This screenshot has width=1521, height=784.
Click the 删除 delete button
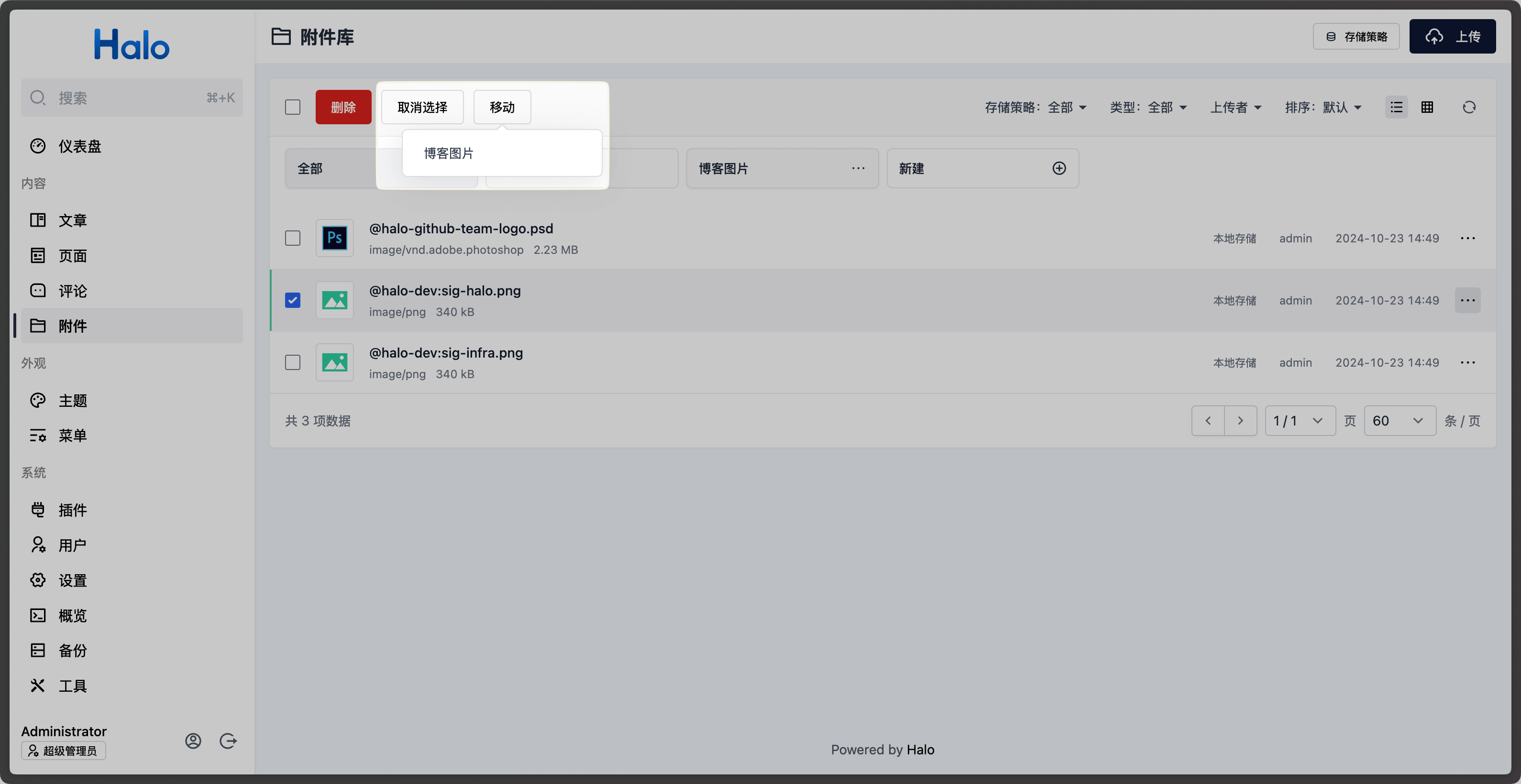coord(343,107)
